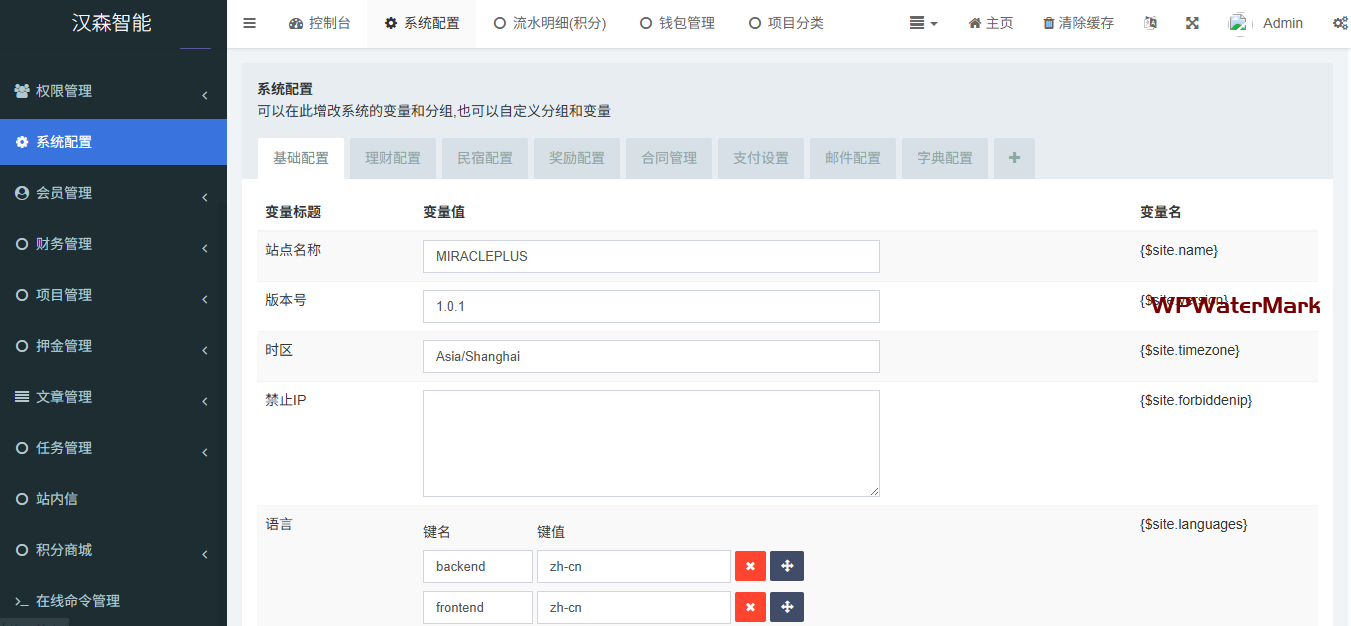Delete the frontend language row
The width and height of the screenshot is (1351, 626).
(750, 607)
